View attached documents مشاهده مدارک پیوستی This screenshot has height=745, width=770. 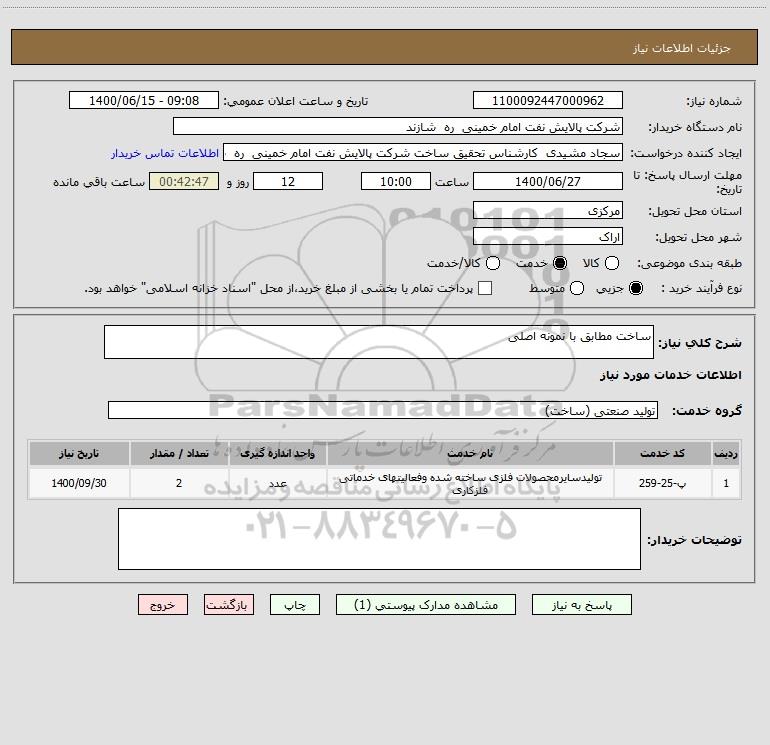click(426, 605)
